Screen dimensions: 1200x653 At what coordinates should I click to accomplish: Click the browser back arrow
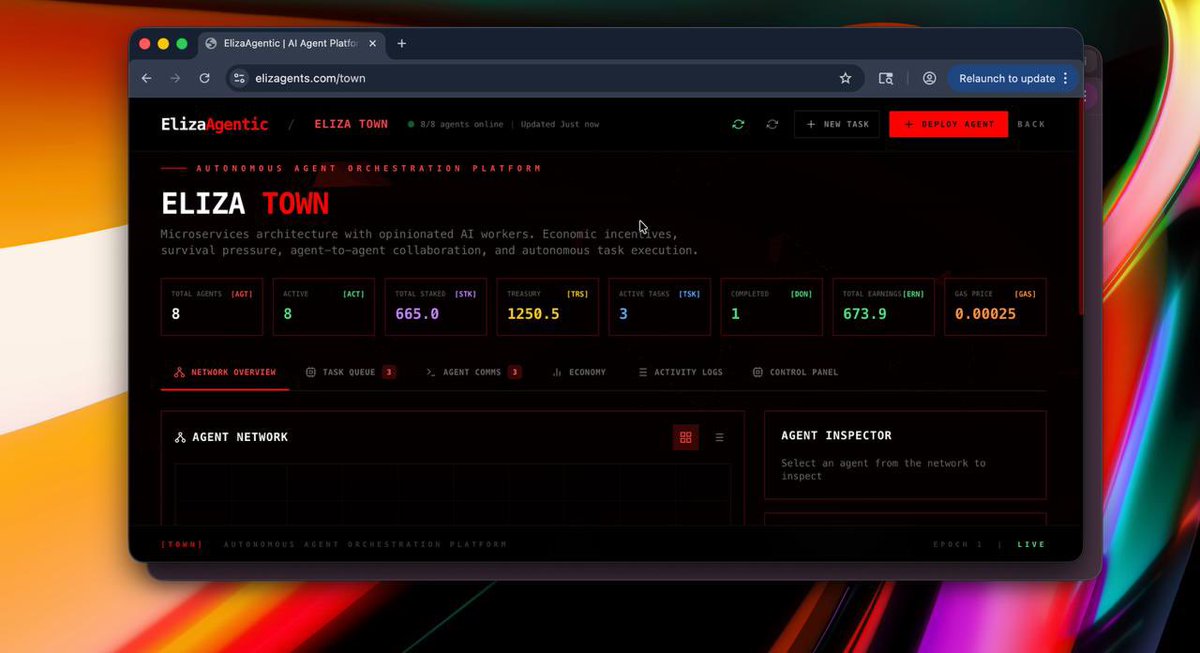[x=147, y=78]
